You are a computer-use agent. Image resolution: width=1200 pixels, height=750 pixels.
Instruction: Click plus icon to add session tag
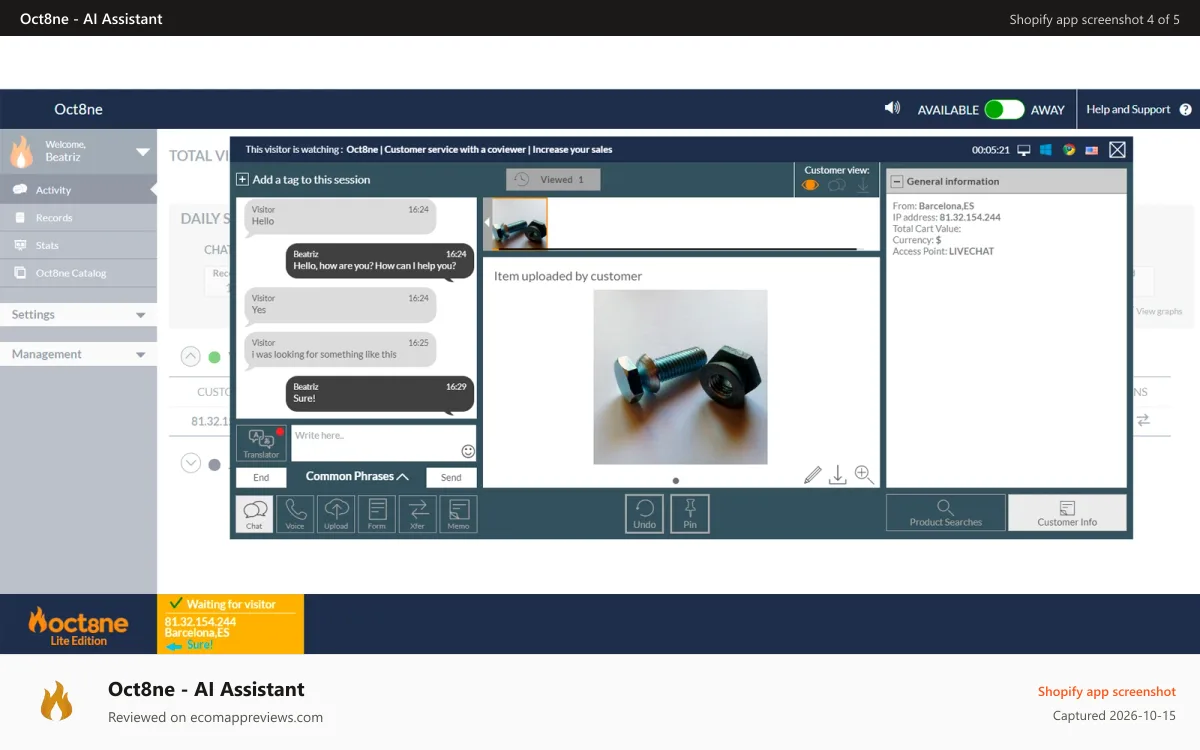242,180
